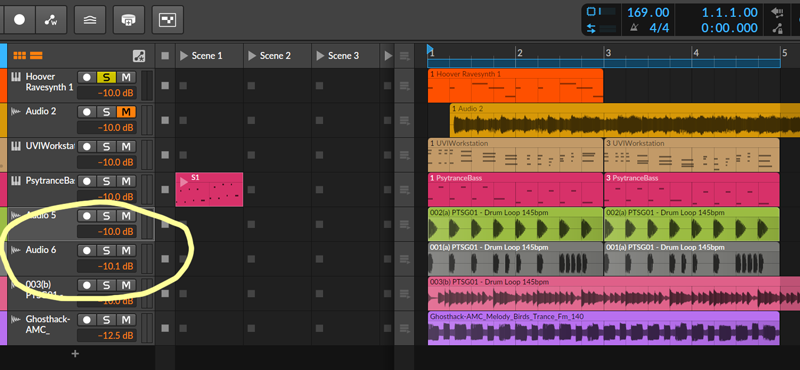Click bar 3 on the timeline ruler
The image size is (800, 370).
coord(608,53)
